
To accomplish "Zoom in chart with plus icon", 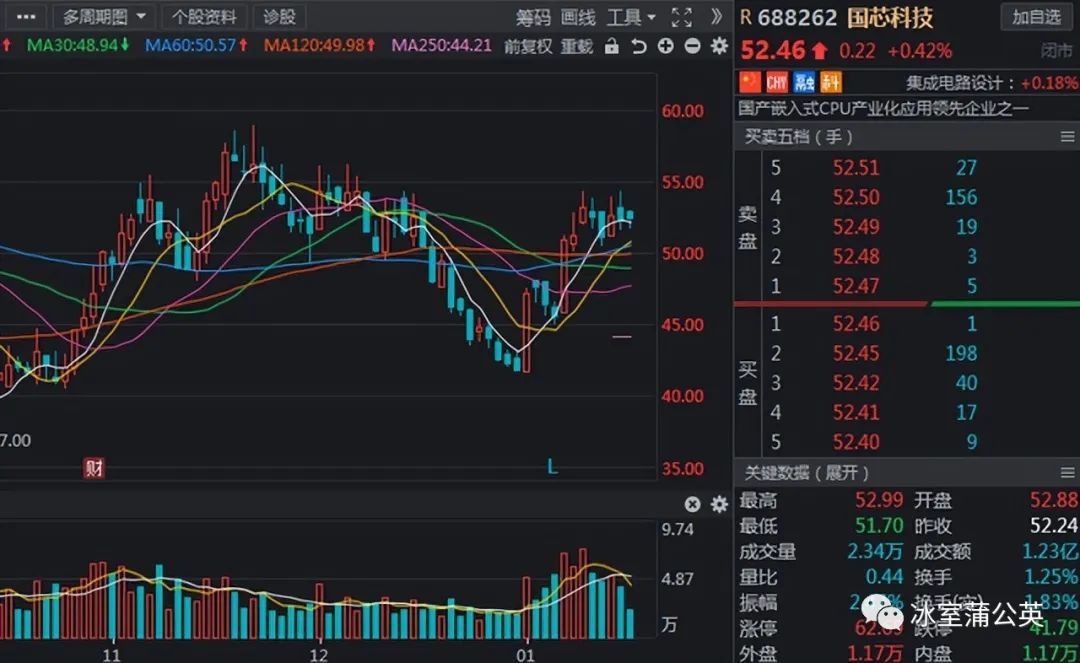I will pos(665,46).
